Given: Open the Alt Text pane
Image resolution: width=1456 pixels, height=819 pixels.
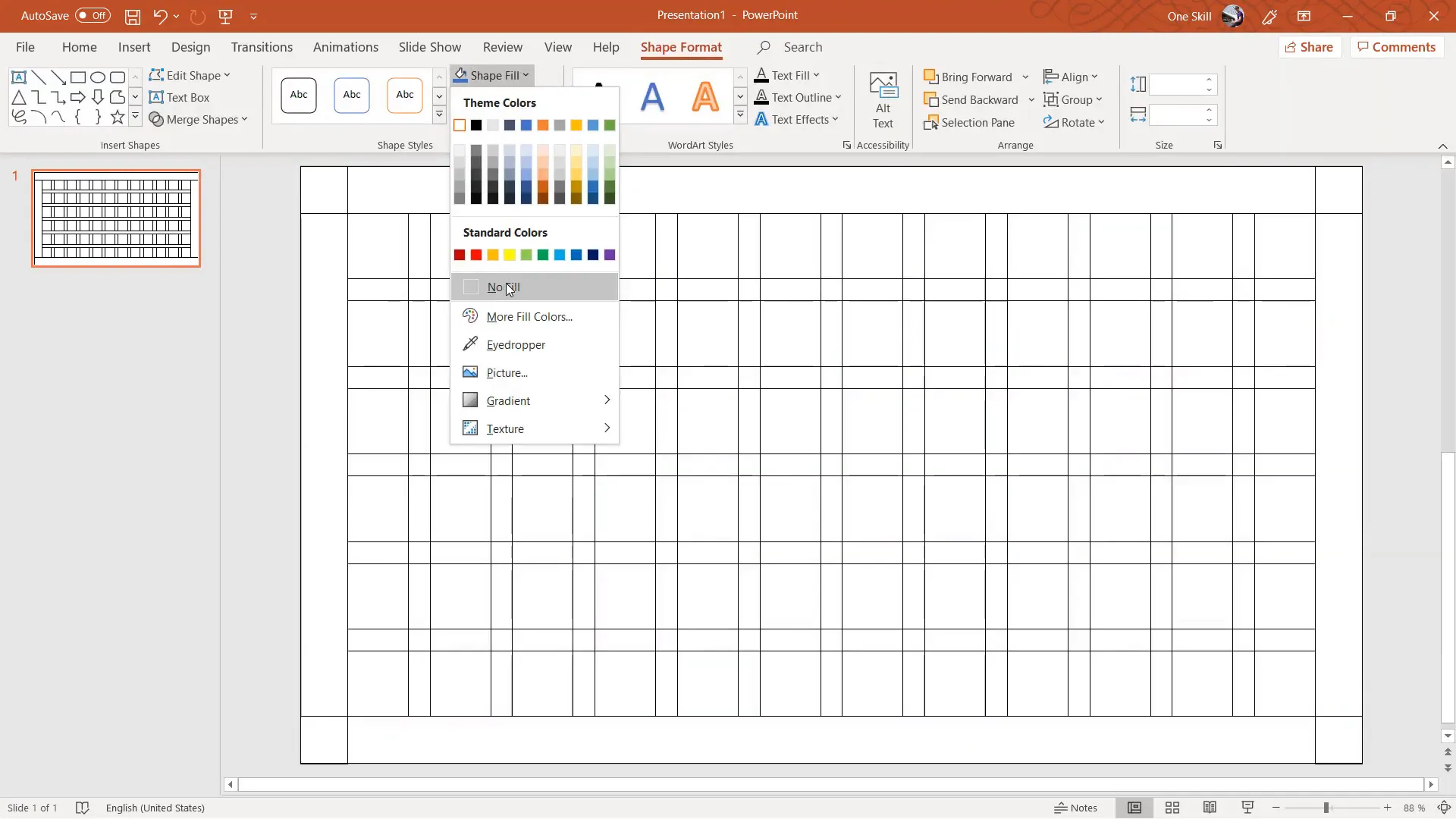Looking at the screenshot, I should [883, 101].
